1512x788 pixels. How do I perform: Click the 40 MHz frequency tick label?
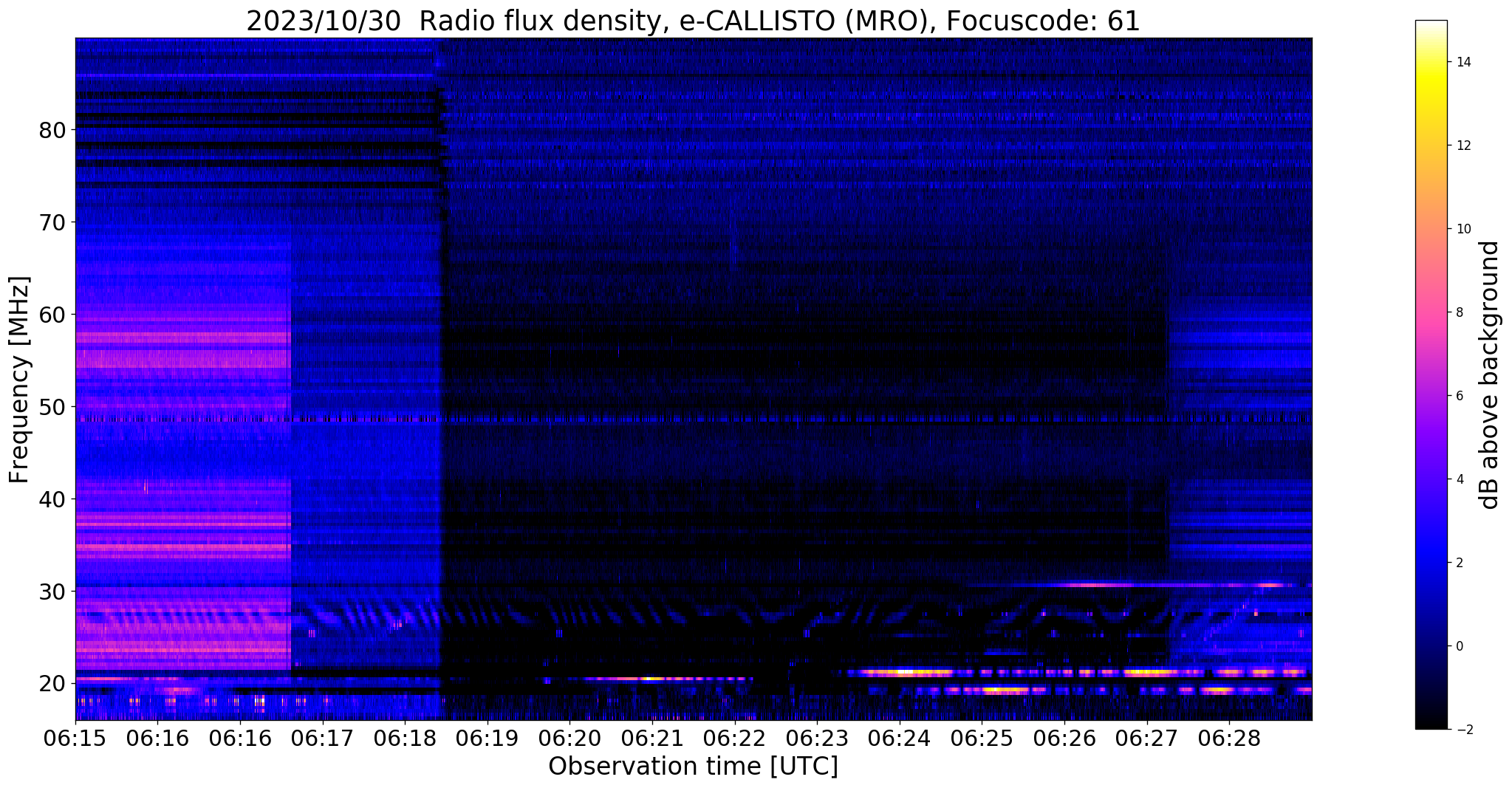coord(52,499)
